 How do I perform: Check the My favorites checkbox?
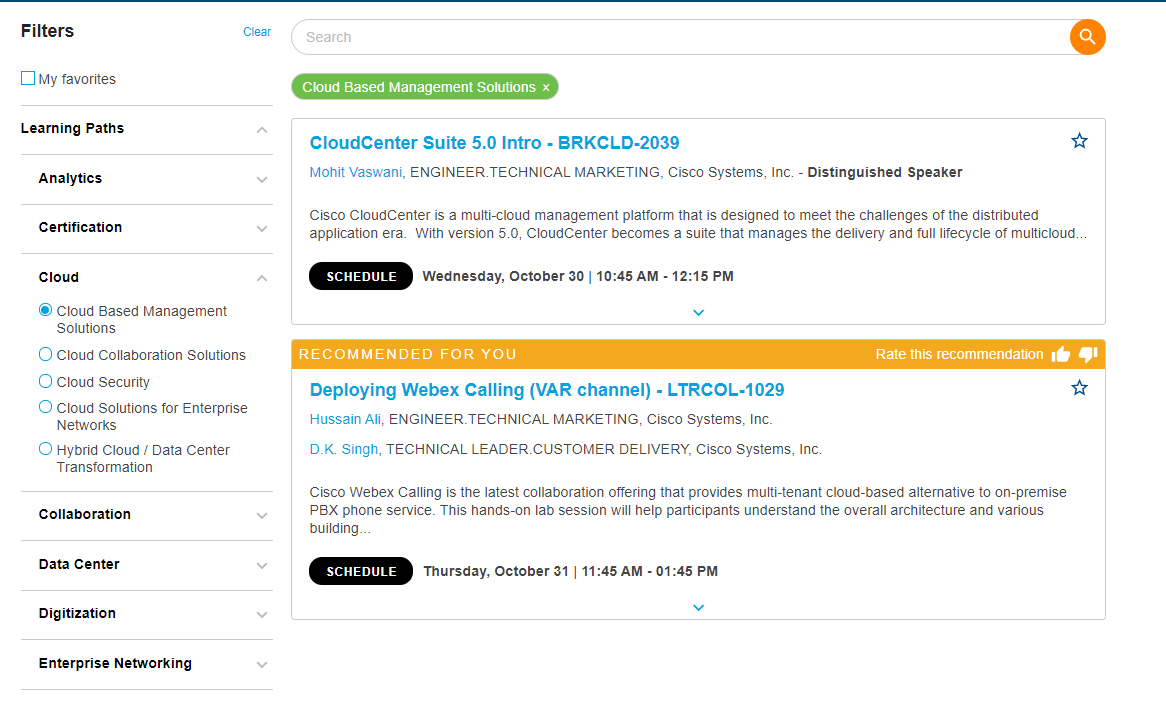click(x=28, y=78)
